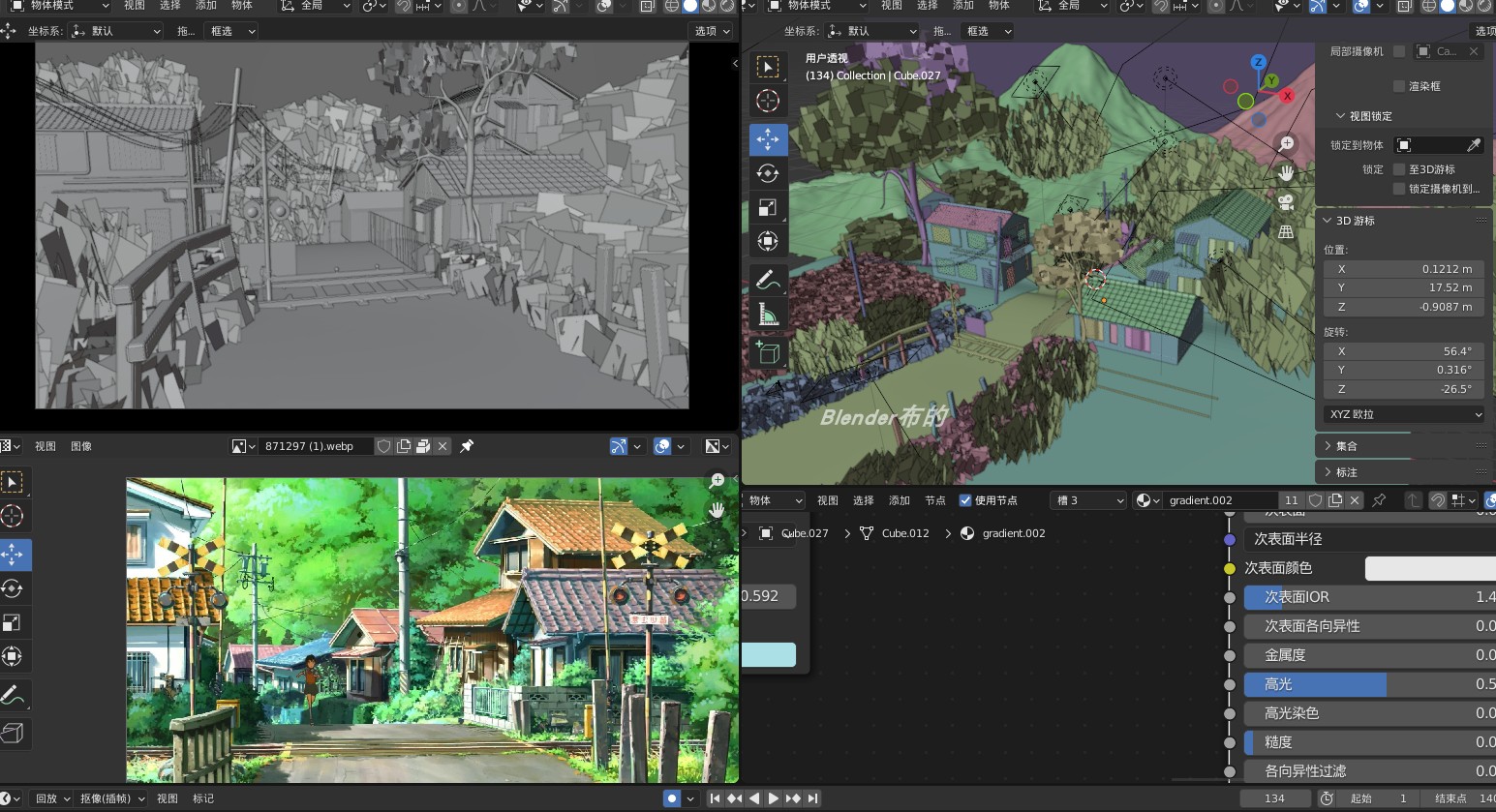Toggle X-ray mode in the right viewport header
The height and width of the screenshot is (812, 1496).
point(1405,6)
